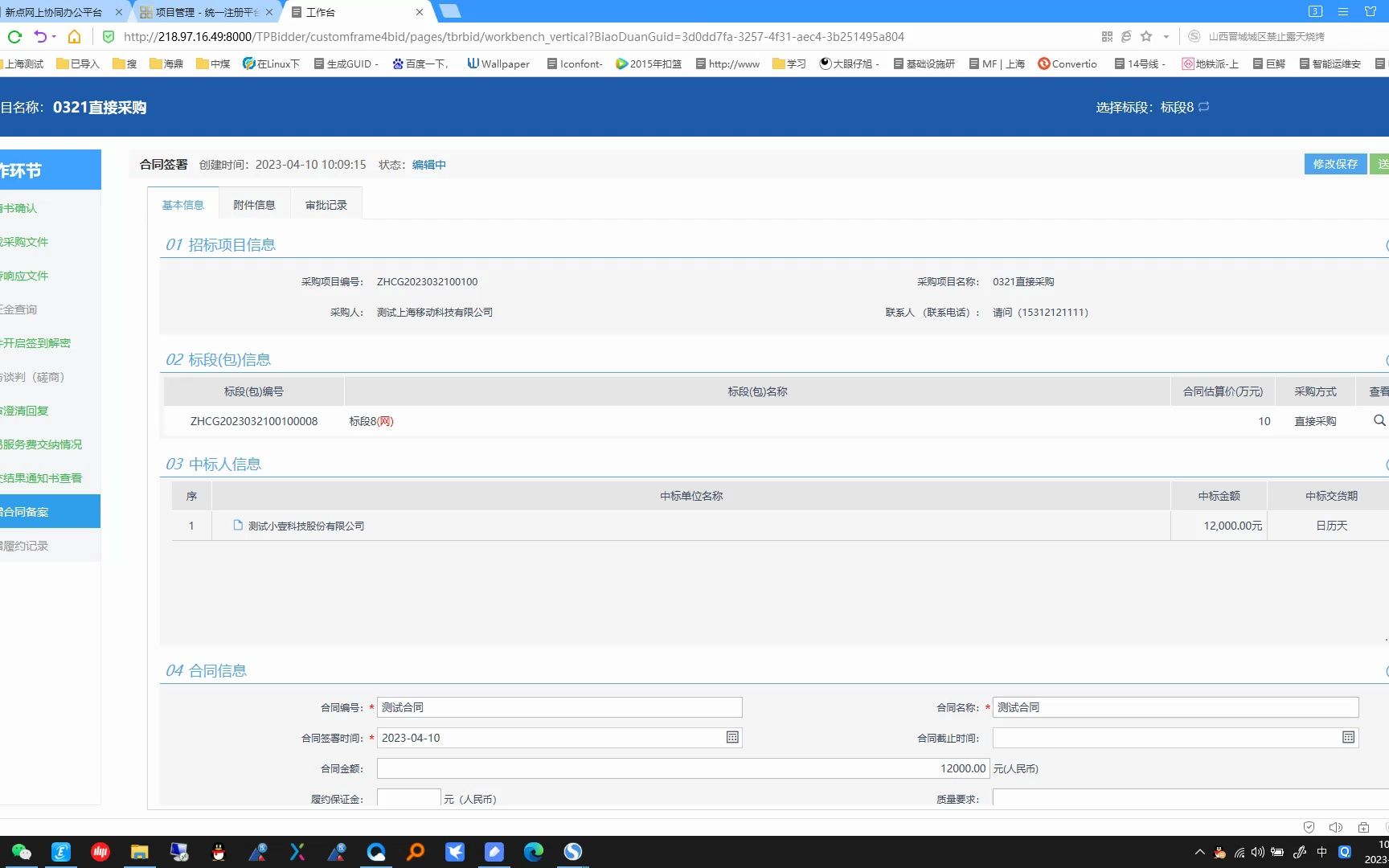Open a new tab button
This screenshot has height=868, width=1389.
450,11
